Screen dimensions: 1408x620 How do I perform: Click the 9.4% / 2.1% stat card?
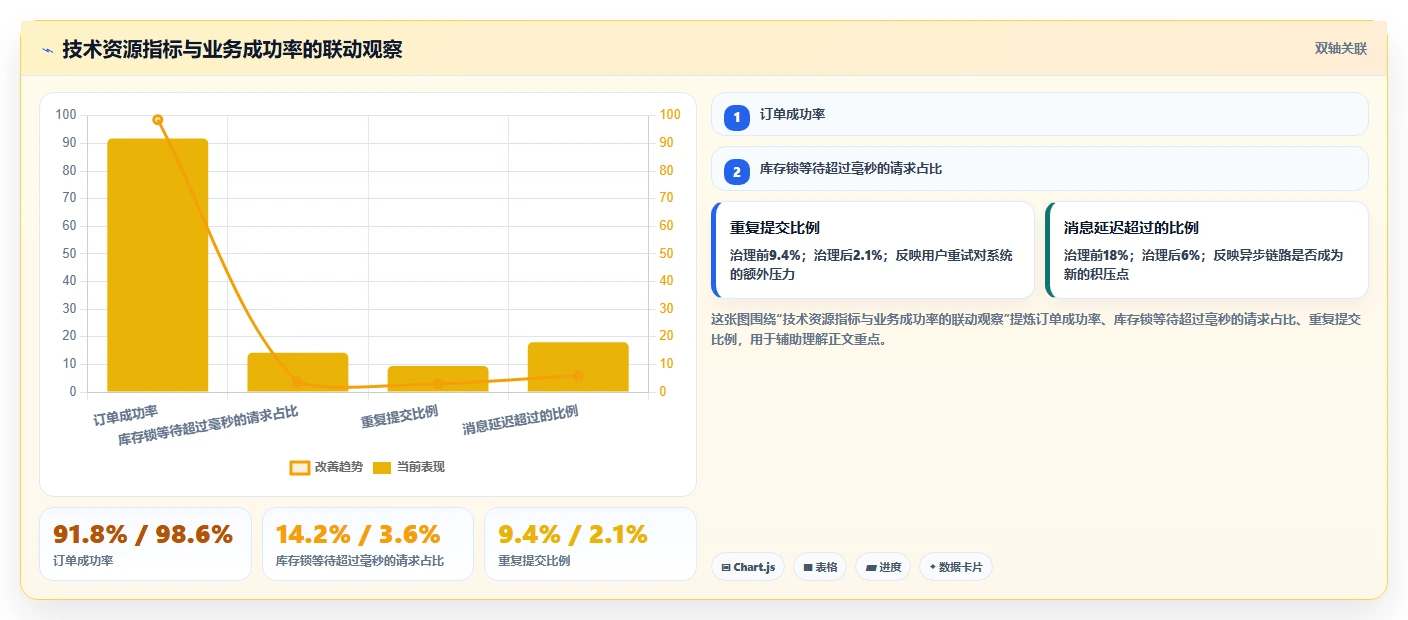pyautogui.click(x=590, y=544)
